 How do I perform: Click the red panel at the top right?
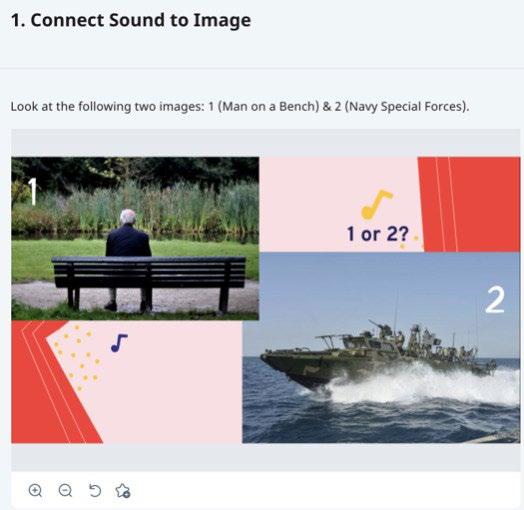click(x=470, y=204)
